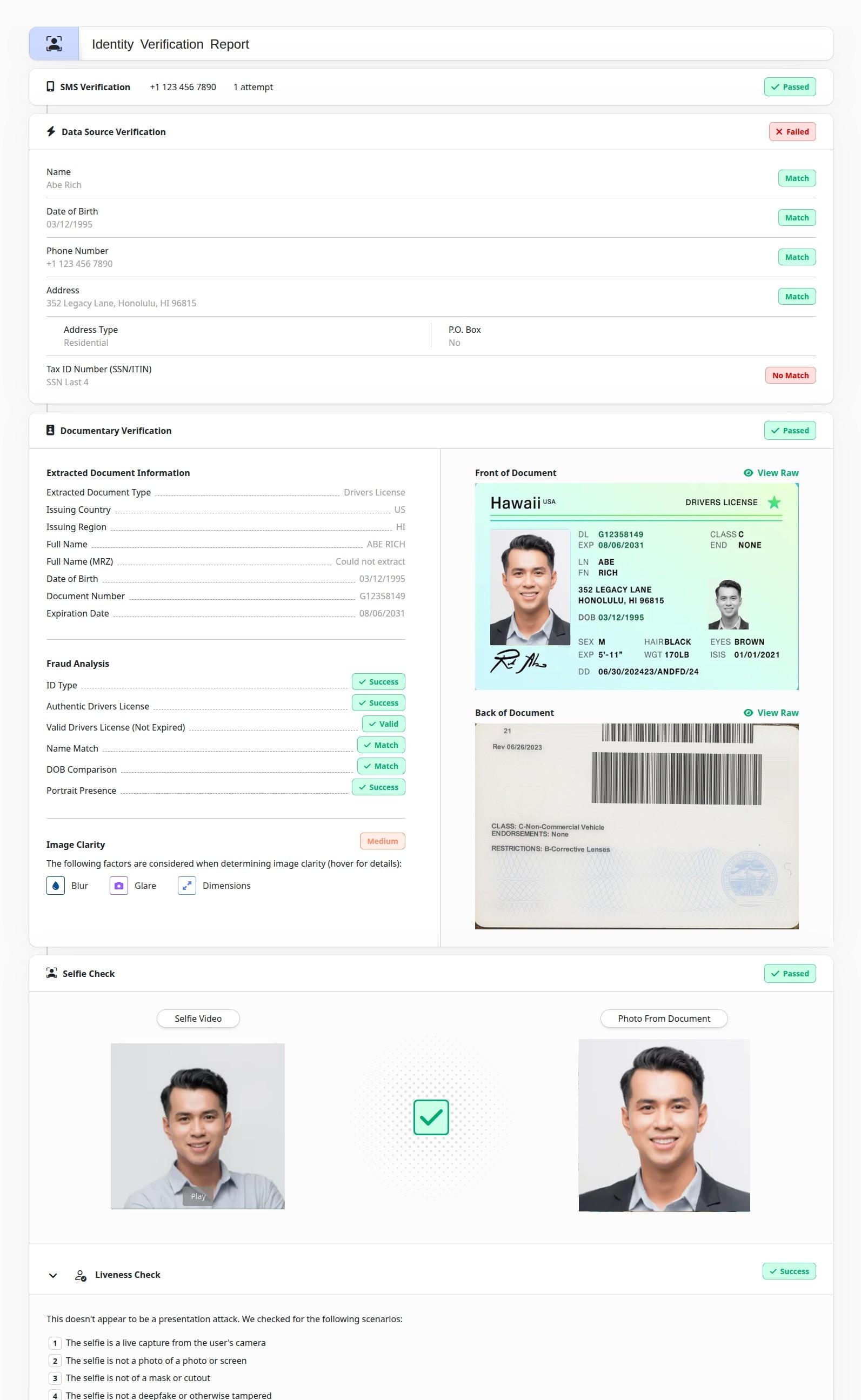Screen dimensions: 861x1400
Task: Click the Authentic Drivers License Success badge
Action: [379, 703]
